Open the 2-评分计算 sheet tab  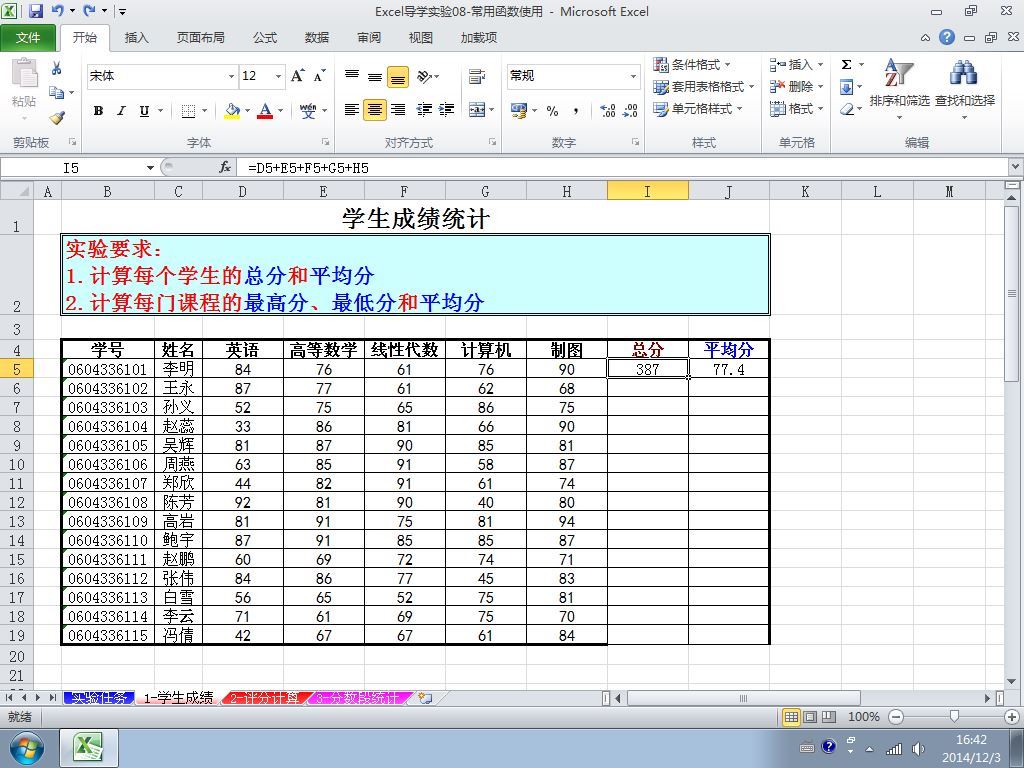click(x=264, y=698)
